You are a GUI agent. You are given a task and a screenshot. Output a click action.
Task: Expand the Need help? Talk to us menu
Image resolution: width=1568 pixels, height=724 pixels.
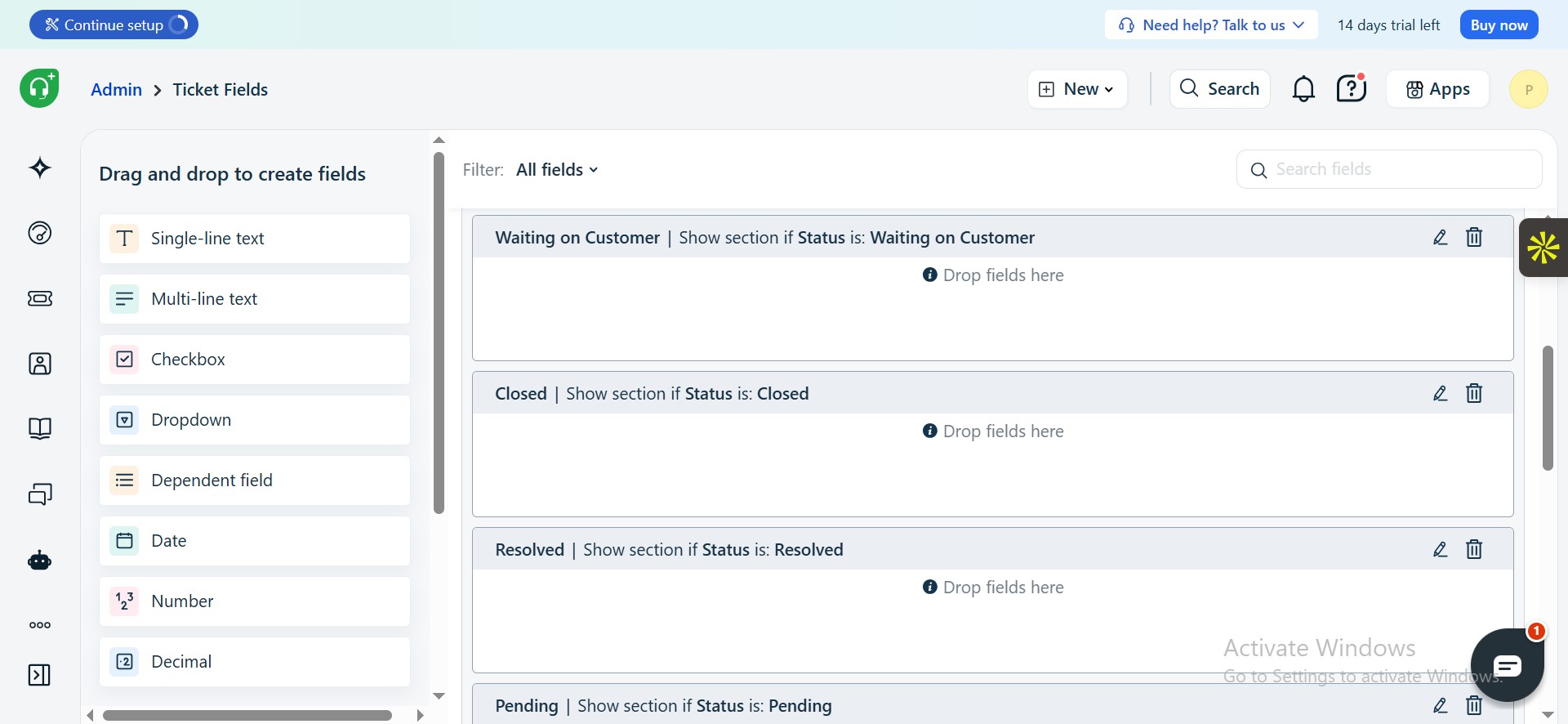pyautogui.click(x=1211, y=25)
